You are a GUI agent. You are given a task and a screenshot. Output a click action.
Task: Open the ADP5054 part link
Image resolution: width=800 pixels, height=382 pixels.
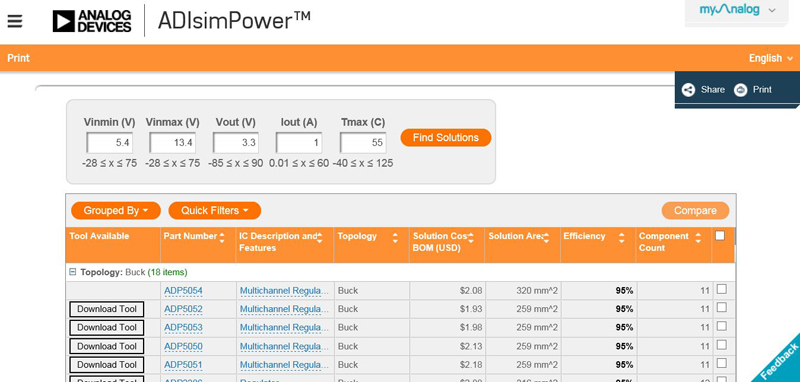pos(183,291)
